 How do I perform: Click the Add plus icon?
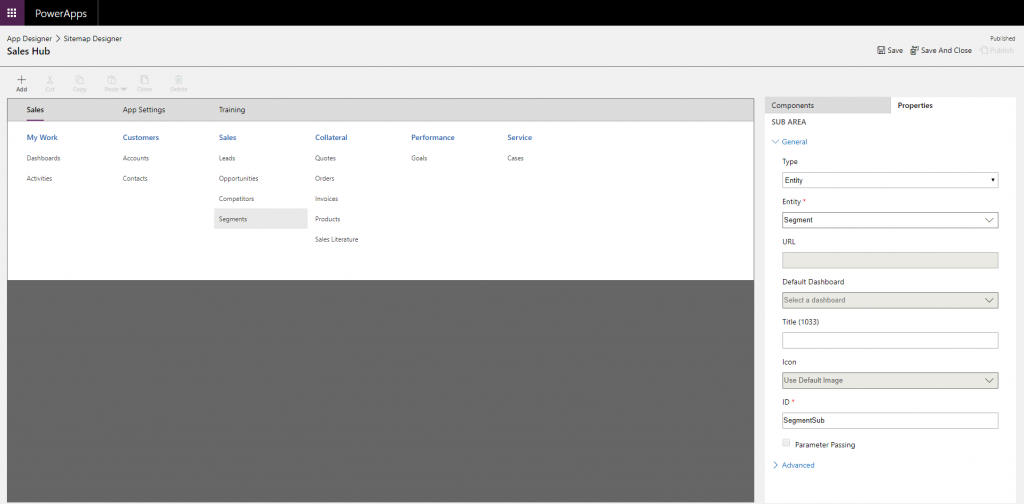[22, 79]
